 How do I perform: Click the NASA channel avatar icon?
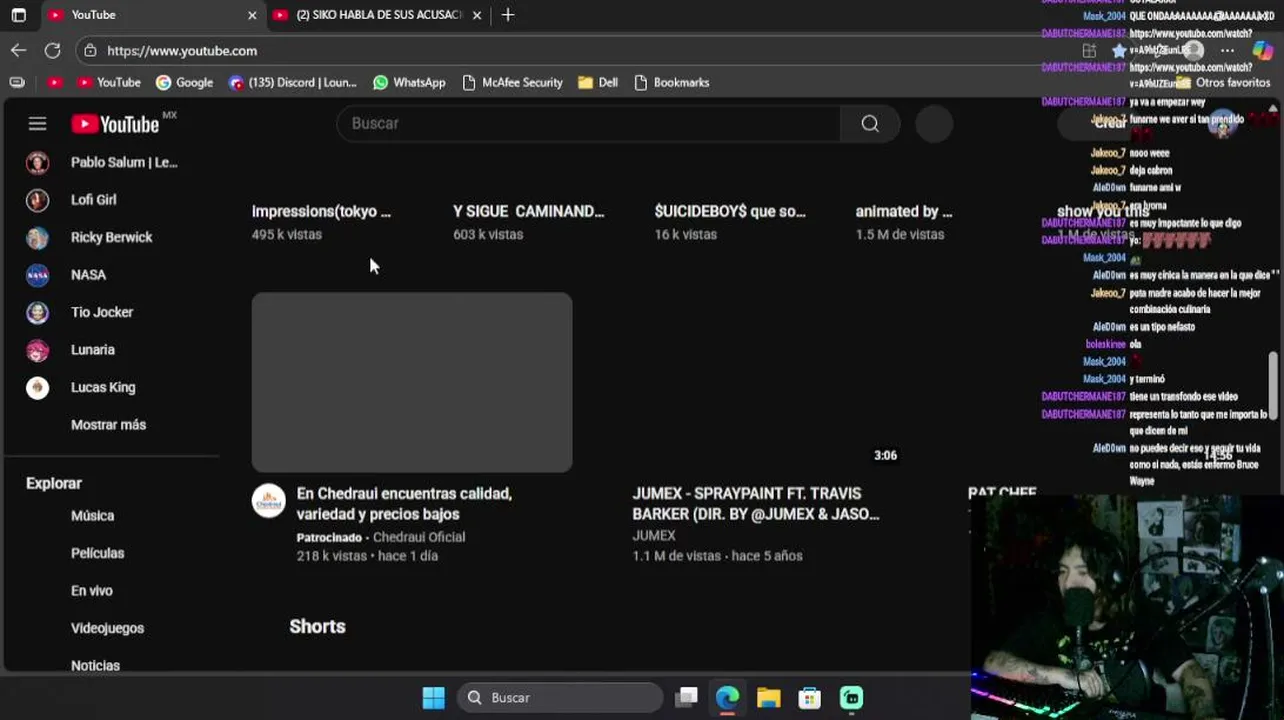pos(37,275)
